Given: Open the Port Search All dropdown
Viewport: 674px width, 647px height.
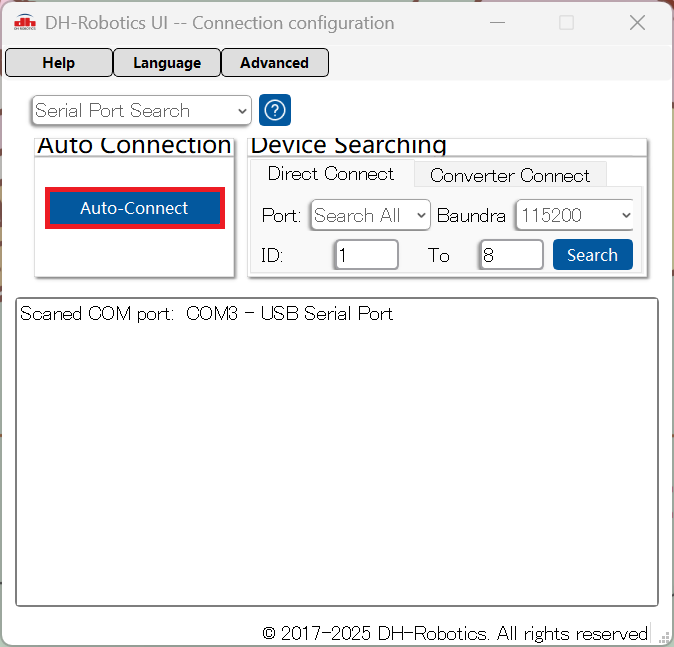Looking at the screenshot, I should (371, 215).
